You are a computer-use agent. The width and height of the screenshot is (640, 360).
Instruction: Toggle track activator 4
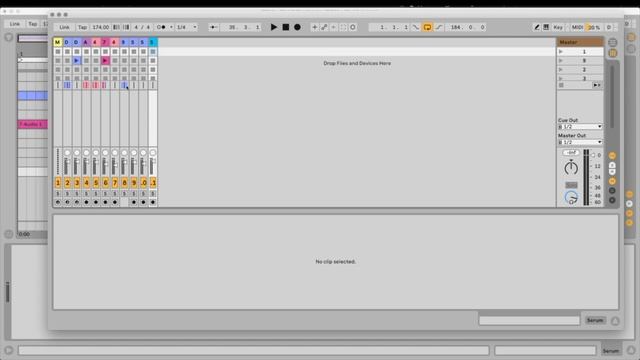coord(86,183)
